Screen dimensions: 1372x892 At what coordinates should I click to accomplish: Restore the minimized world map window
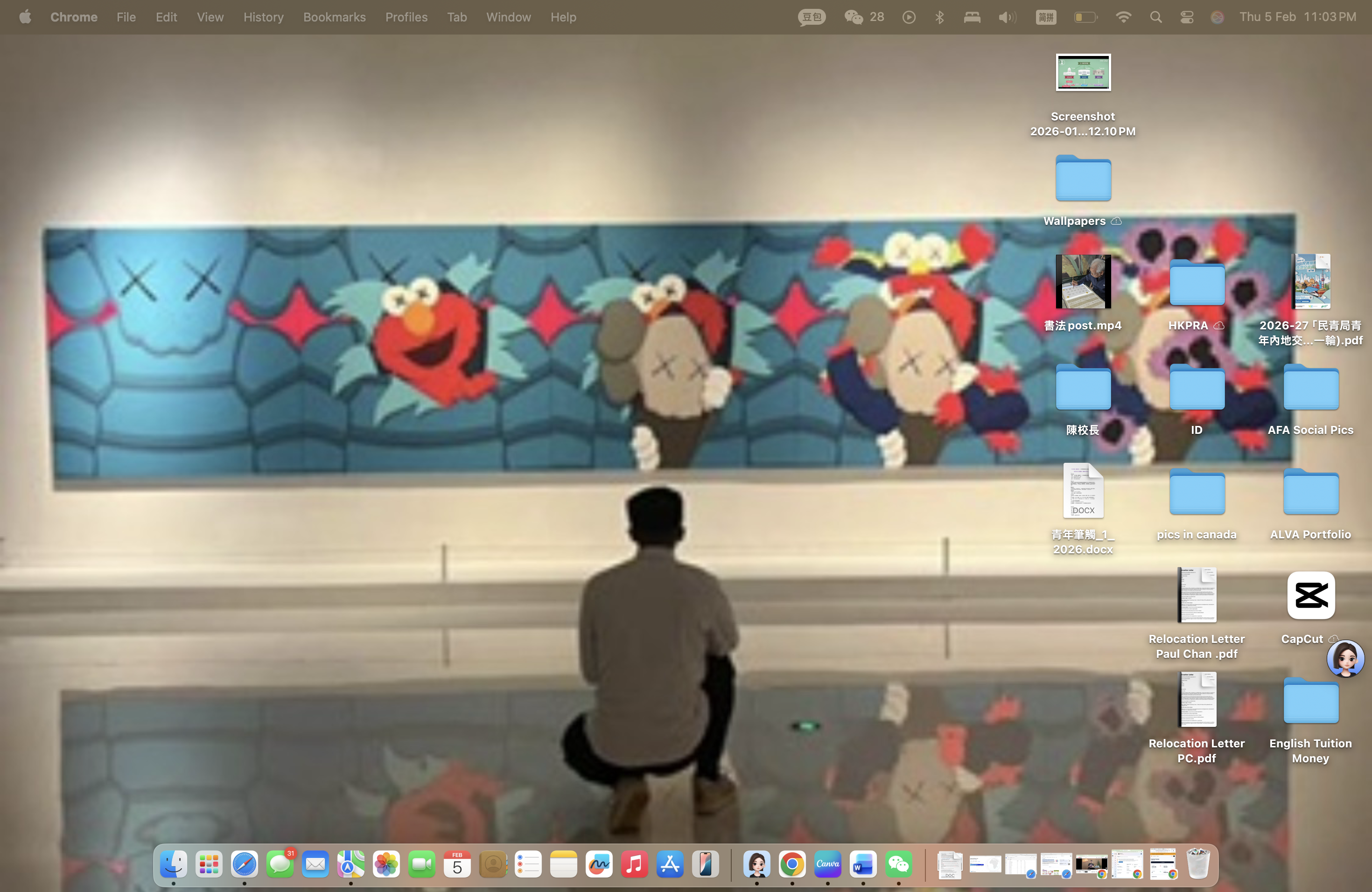click(x=985, y=864)
